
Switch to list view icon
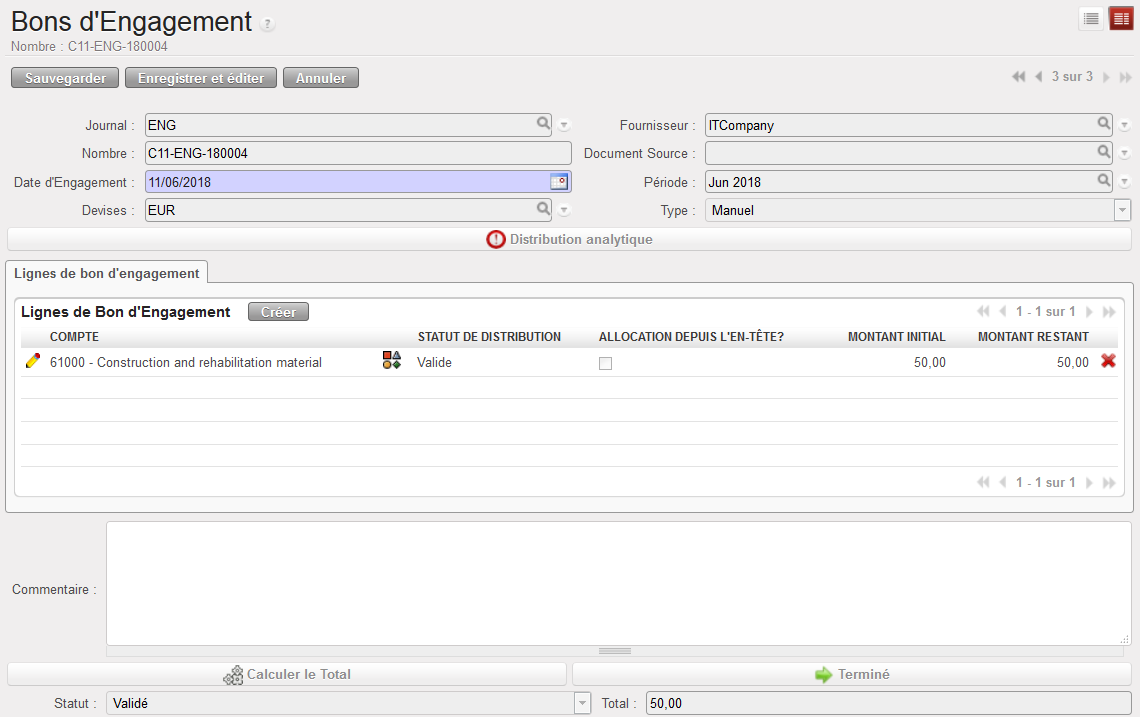click(1091, 19)
